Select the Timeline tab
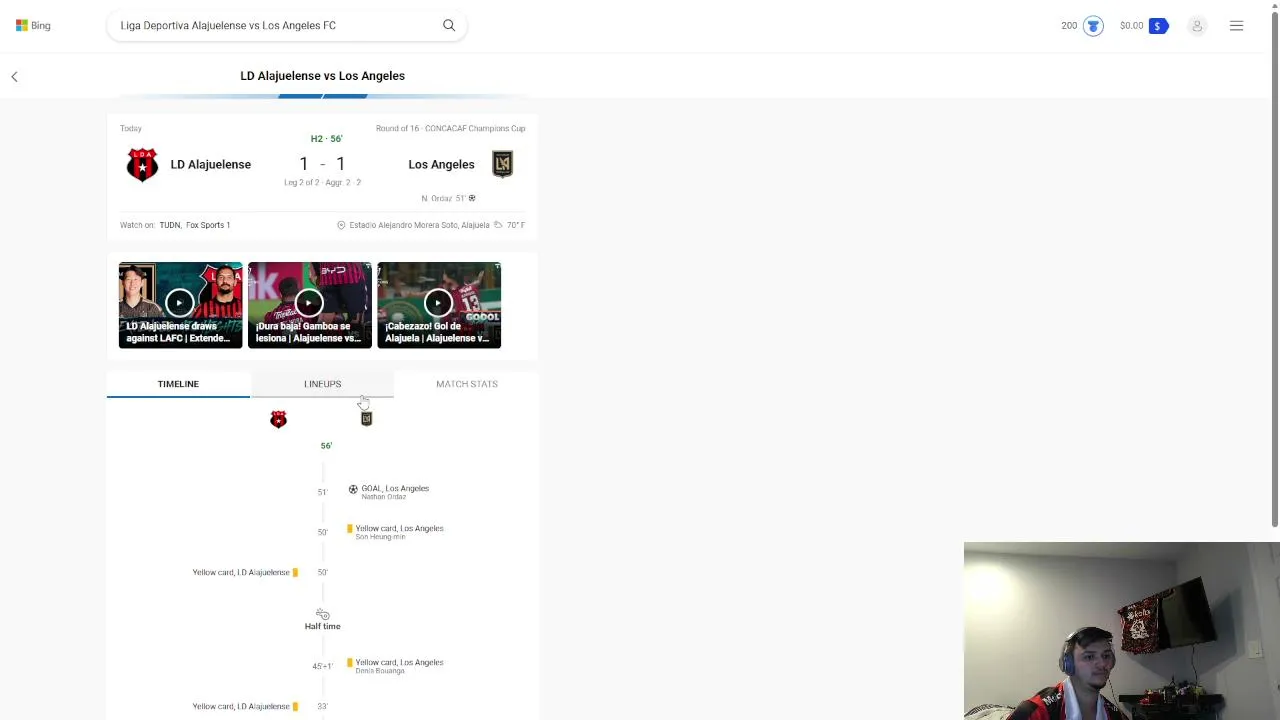Screen dimensions: 1280x720 click(x=178, y=384)
